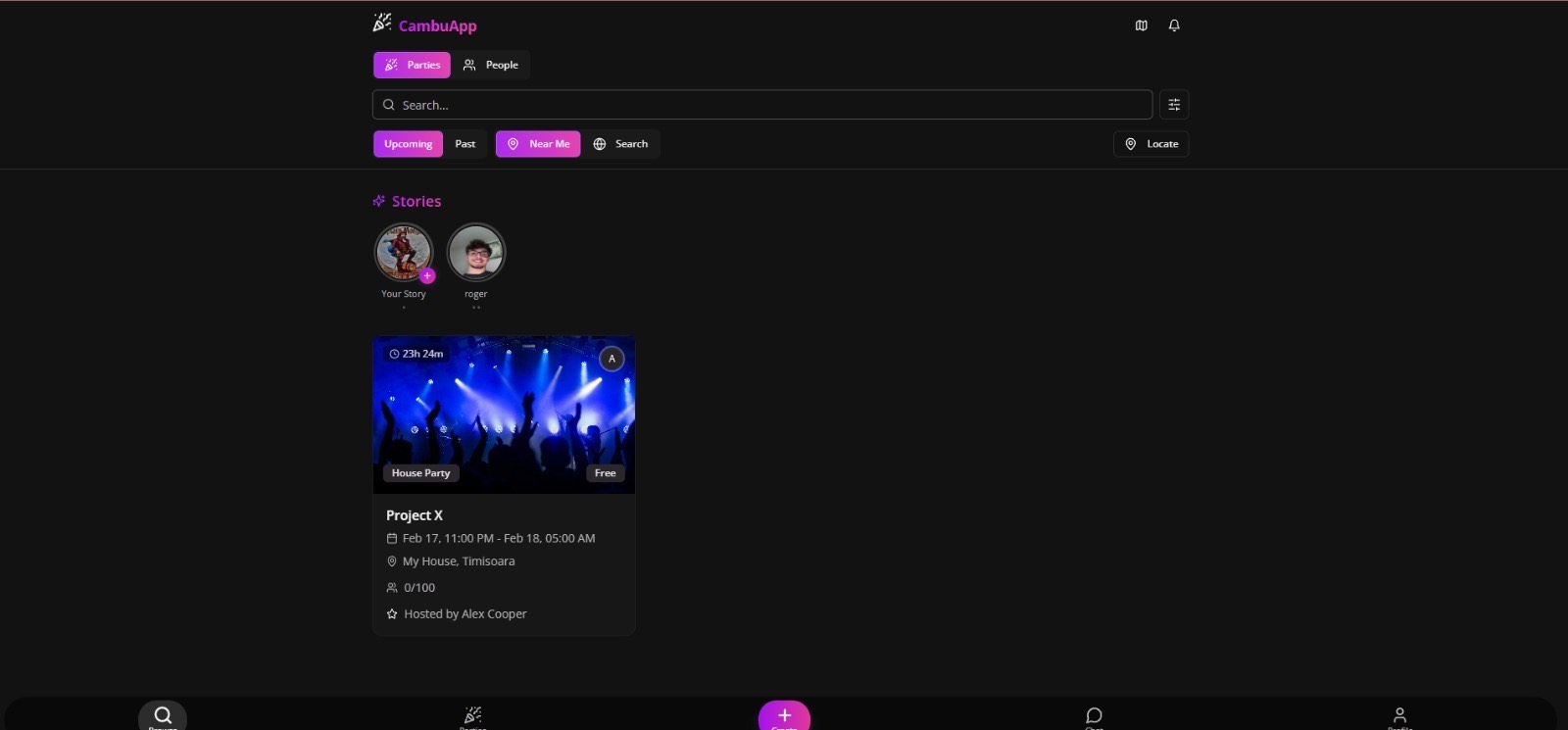This screenshot has width=1568, height=730.
Task: Enable Near Me filter
Action: (x=538, y=144)
